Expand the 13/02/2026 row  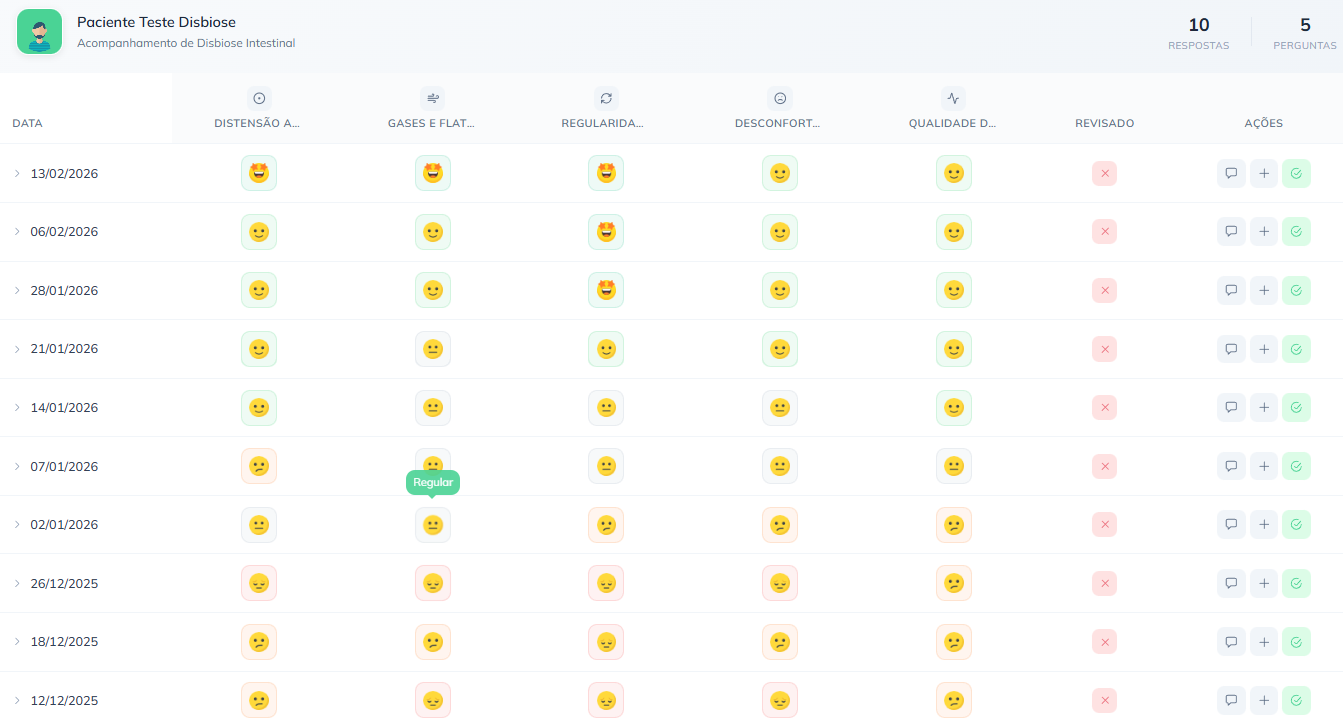coord(17,174)
